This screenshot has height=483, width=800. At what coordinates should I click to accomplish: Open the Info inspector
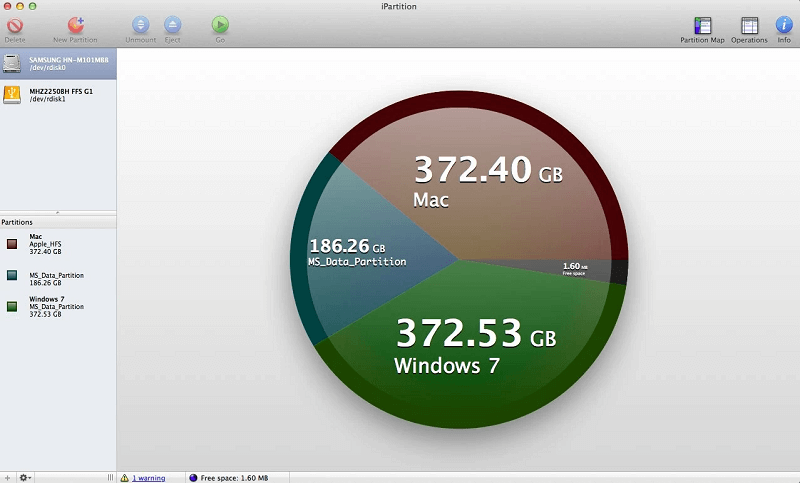coord(784,27)
